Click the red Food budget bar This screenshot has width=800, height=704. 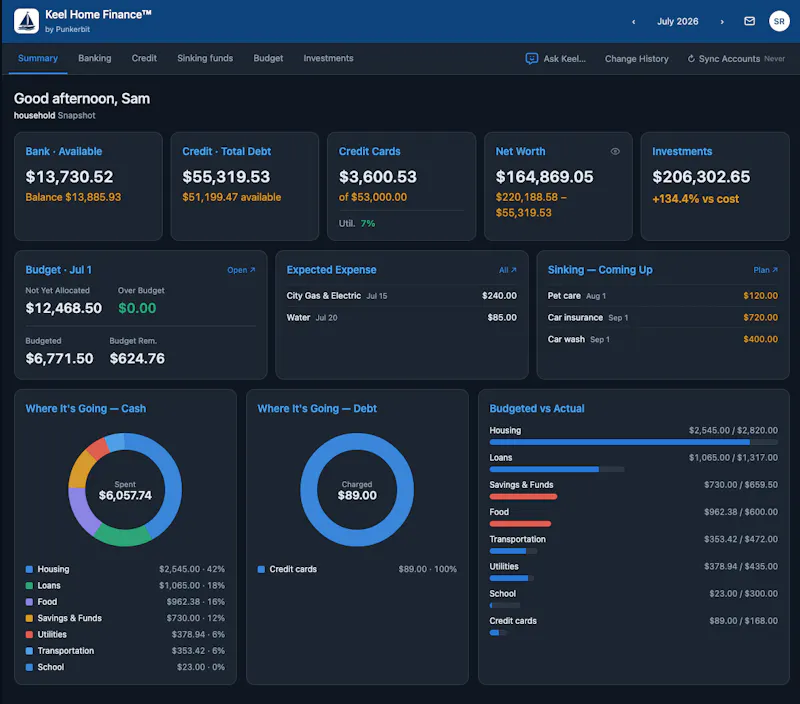pyautogui.click(x=520, y=523)
